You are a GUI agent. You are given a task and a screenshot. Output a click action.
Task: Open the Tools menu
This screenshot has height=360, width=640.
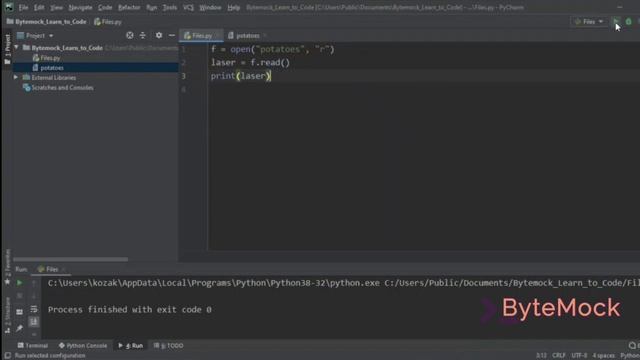pyautogui.click(x=169, y=7)
